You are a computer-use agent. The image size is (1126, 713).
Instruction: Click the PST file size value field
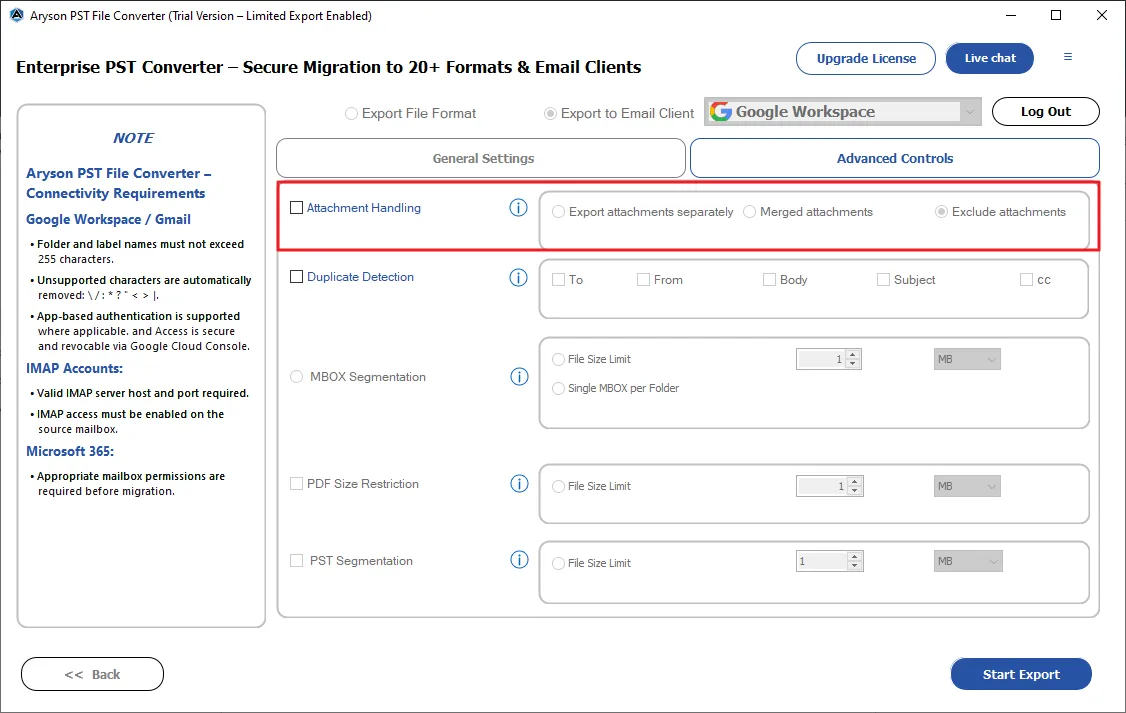point(822,561)
